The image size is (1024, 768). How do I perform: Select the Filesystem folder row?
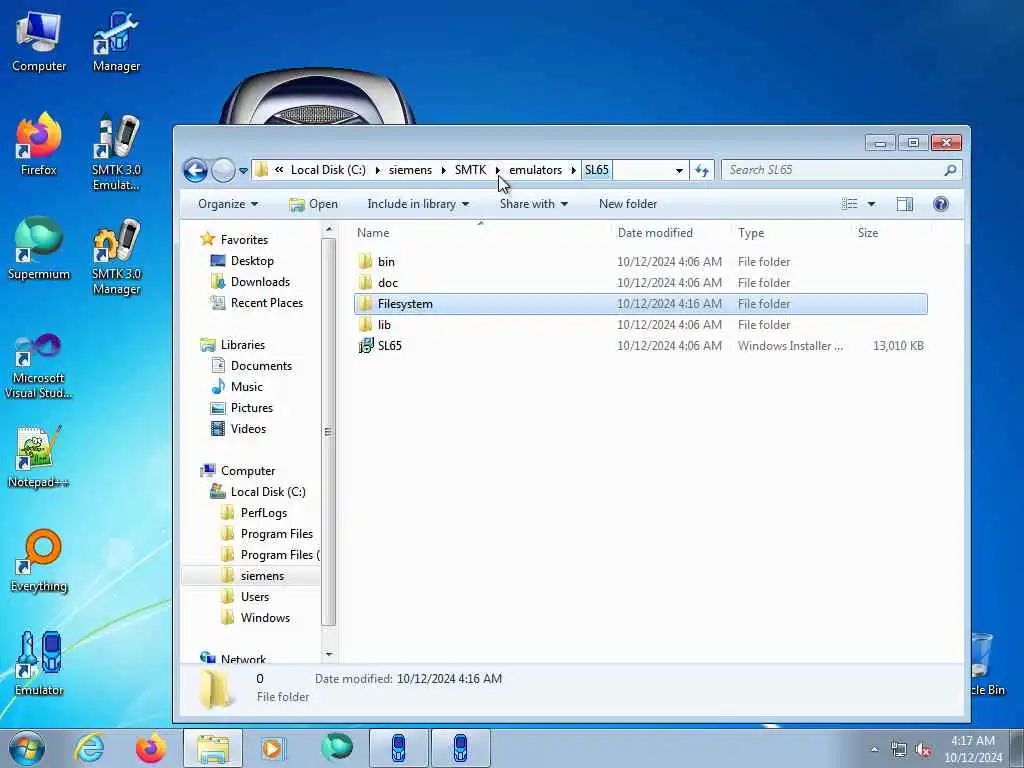(641, 304)
